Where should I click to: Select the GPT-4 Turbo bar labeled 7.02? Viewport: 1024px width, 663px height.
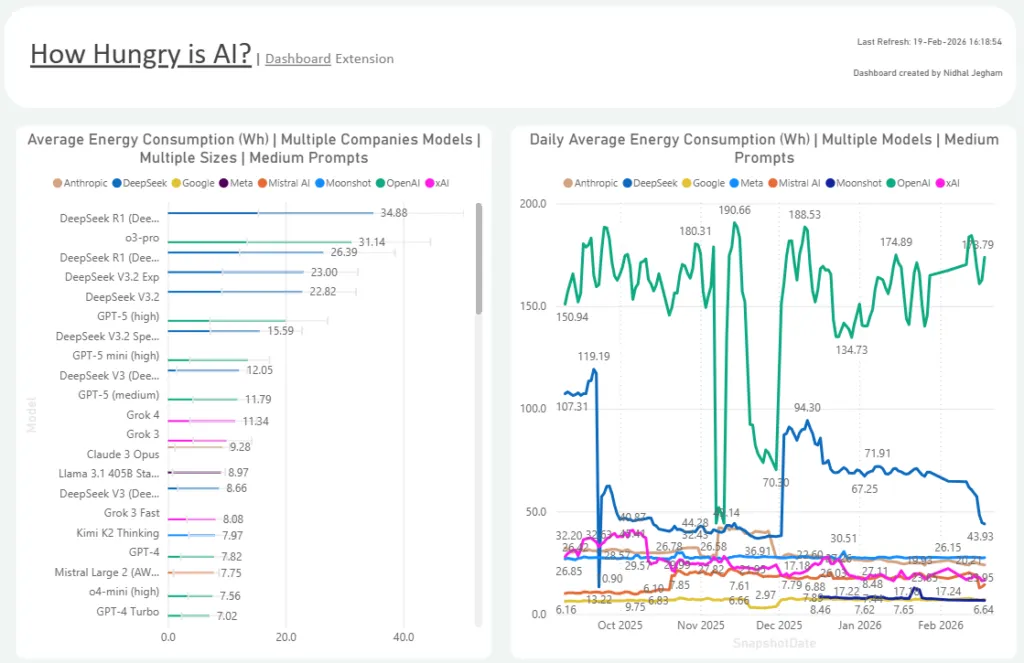coord(188,615)
